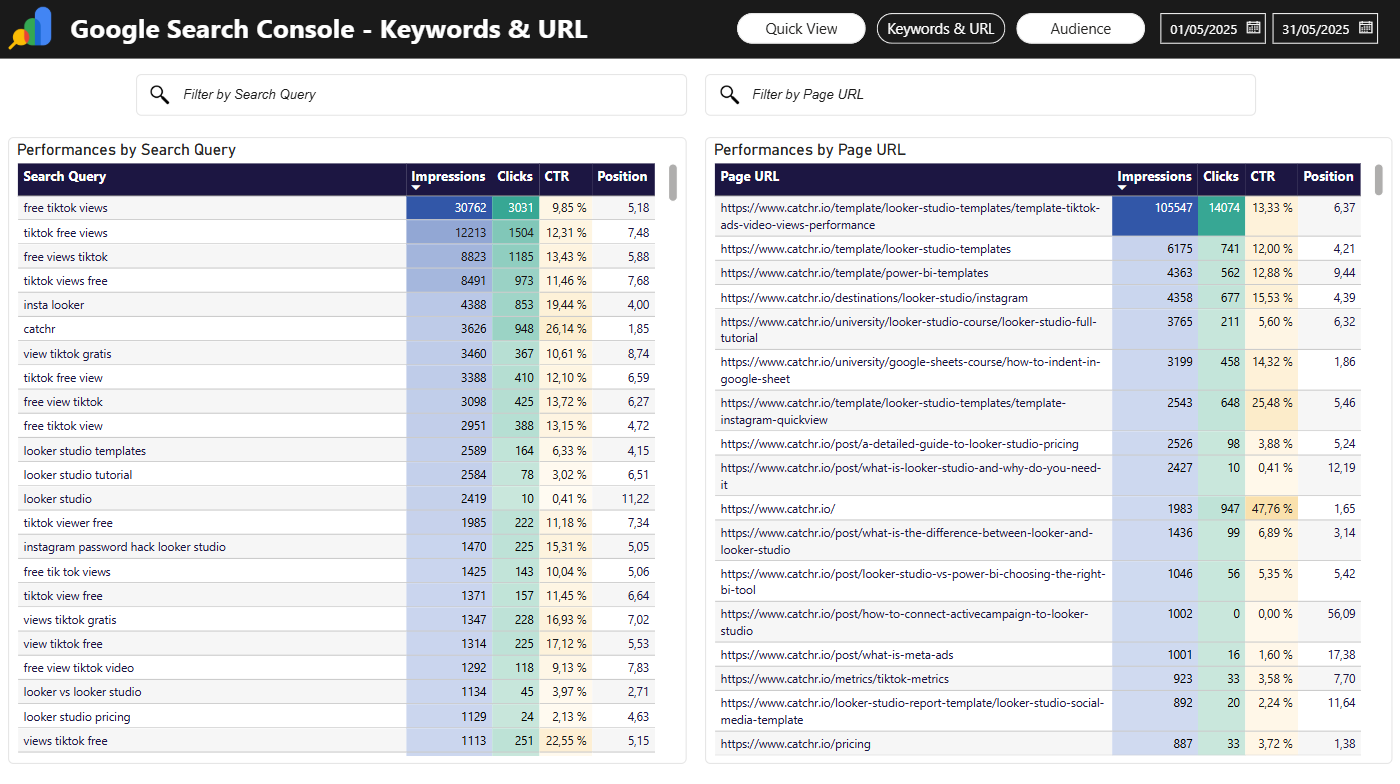
Task: Click the magnifier icon beside Filter by Page URL
Action: point(729,94)
